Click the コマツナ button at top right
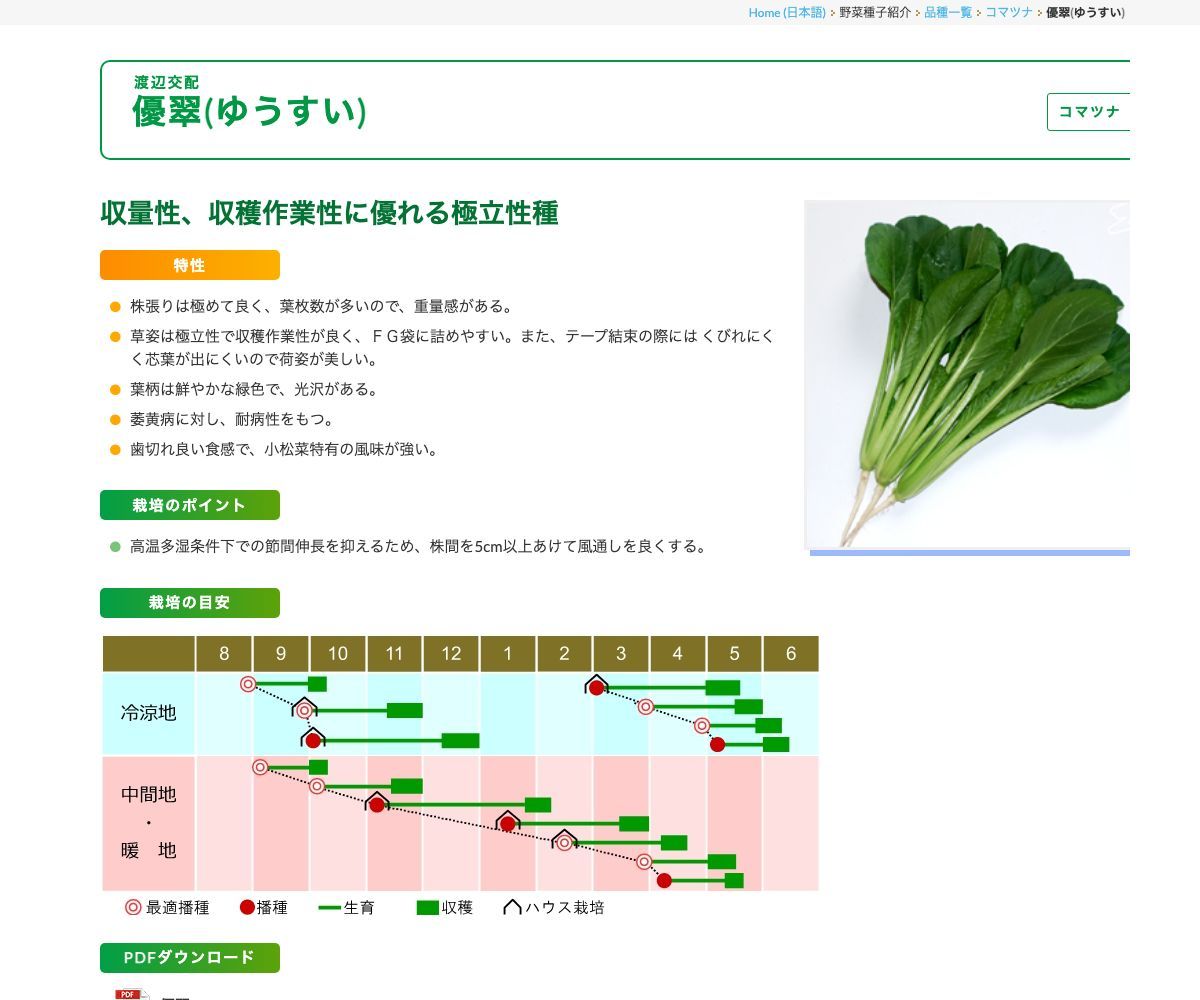Image resolution: width=1200 pixels, height=1000 pixels. coord(1090,112)
